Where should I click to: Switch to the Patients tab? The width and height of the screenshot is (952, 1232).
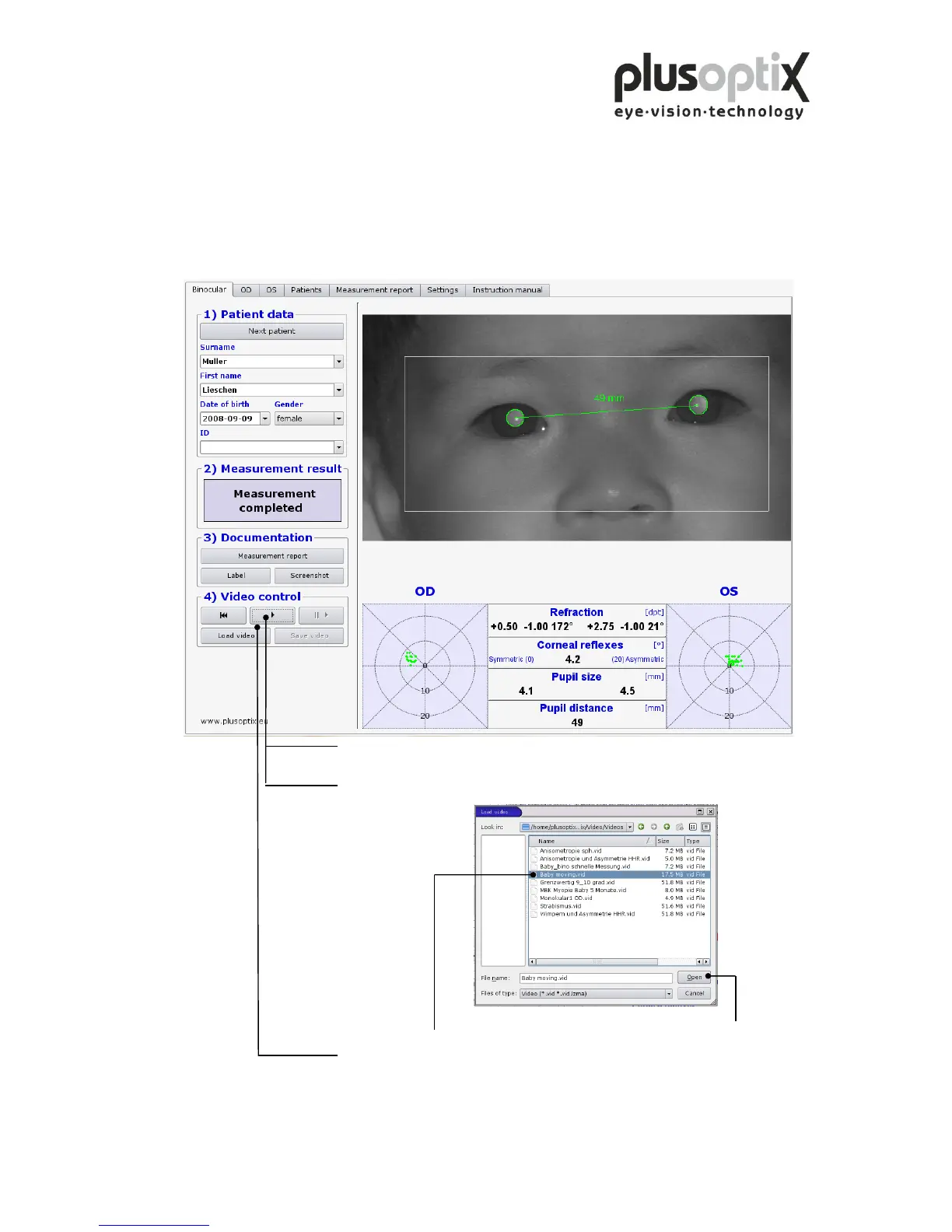point(306,290)
